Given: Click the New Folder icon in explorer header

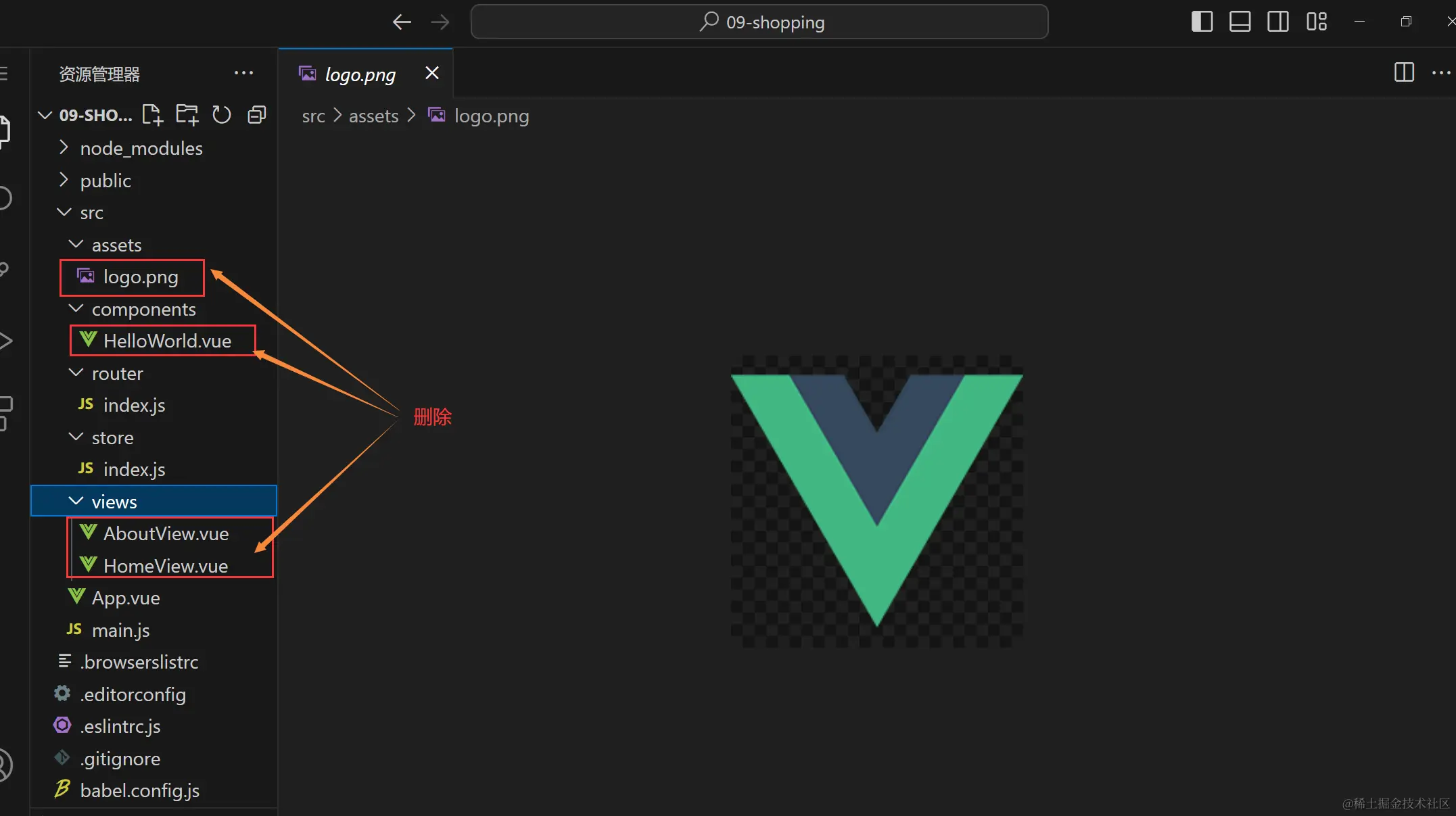Looking at the screenshot, I should [x=187, y=115].
